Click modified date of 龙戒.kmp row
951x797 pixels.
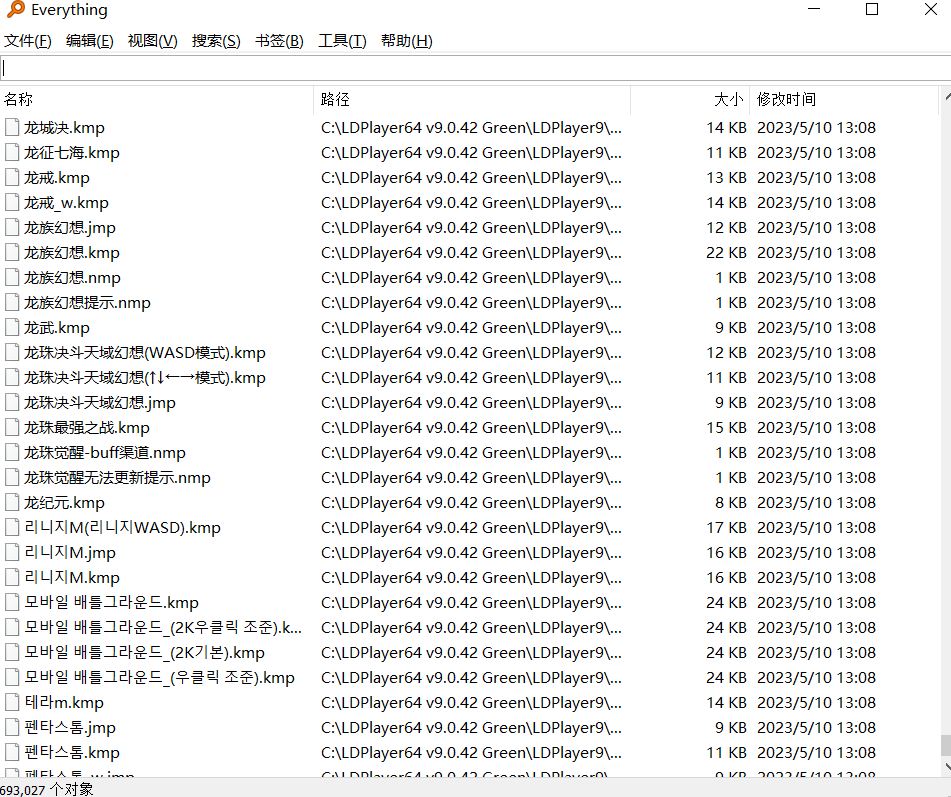[x=816, y=178]
